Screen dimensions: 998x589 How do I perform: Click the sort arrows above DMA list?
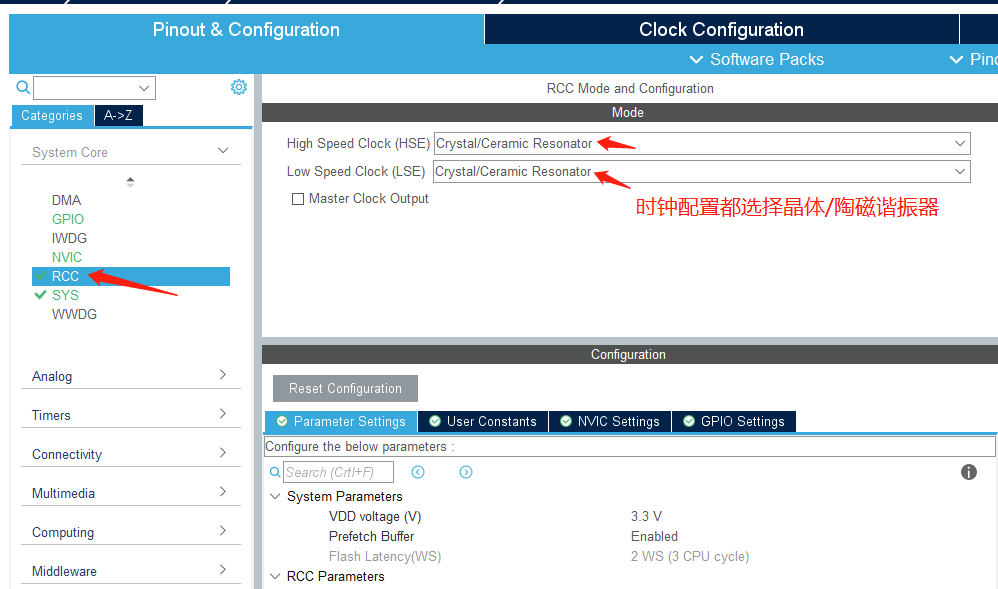coord(130,181)
